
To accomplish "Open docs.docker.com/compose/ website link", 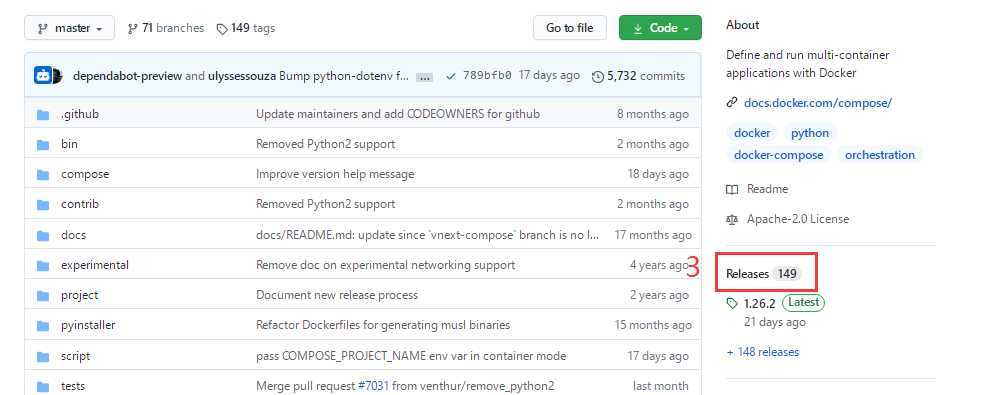I will tap(818, 102).
